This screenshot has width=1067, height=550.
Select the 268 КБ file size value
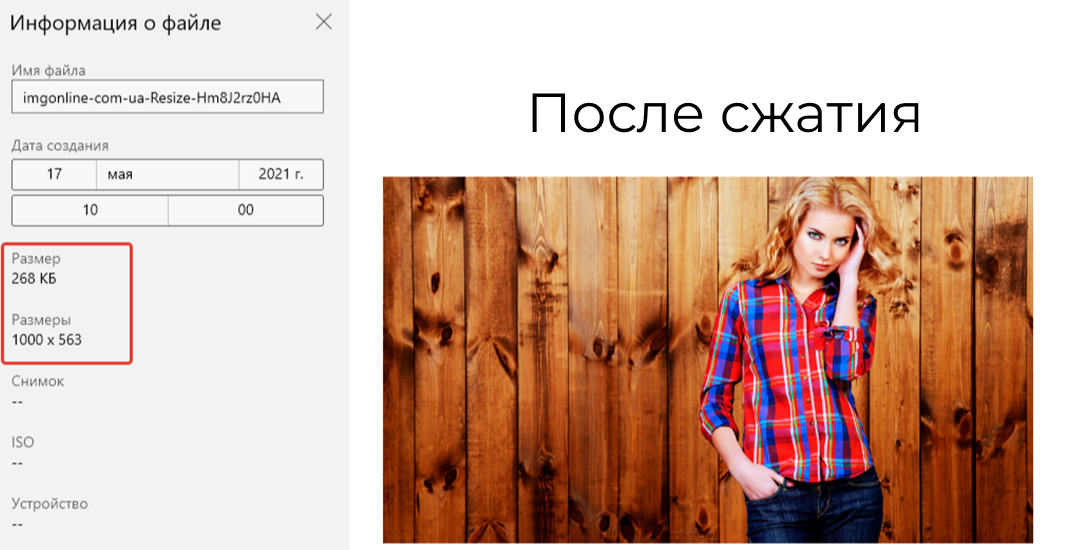[x=34, y=279]
